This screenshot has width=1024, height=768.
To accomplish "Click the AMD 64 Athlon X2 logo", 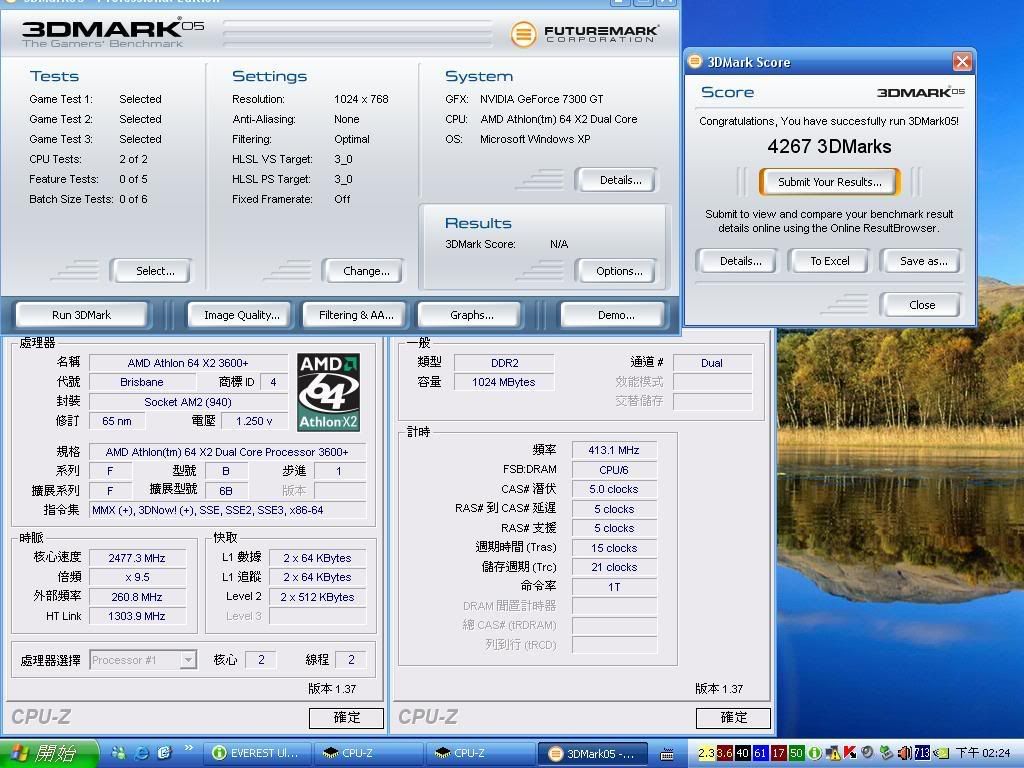I will tap(328, 392).
